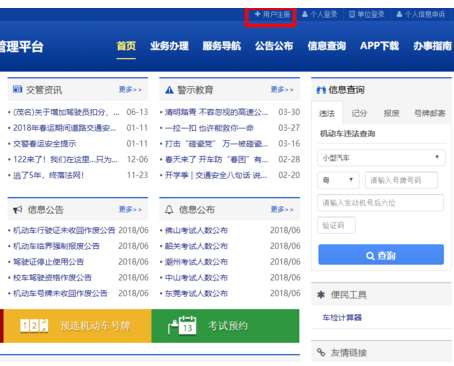Open 机动车号牌未收回作废公告
The height and width of the screenshot is (366, 454).
pyautogui.click(x=60, y=293)
